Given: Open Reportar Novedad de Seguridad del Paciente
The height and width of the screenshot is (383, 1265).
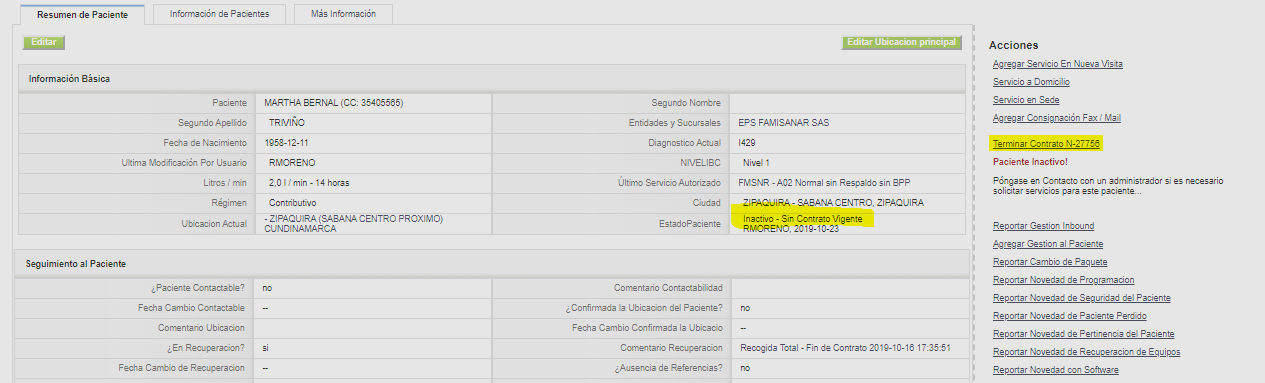Looking at the screenshot, I should [1081, 298].
